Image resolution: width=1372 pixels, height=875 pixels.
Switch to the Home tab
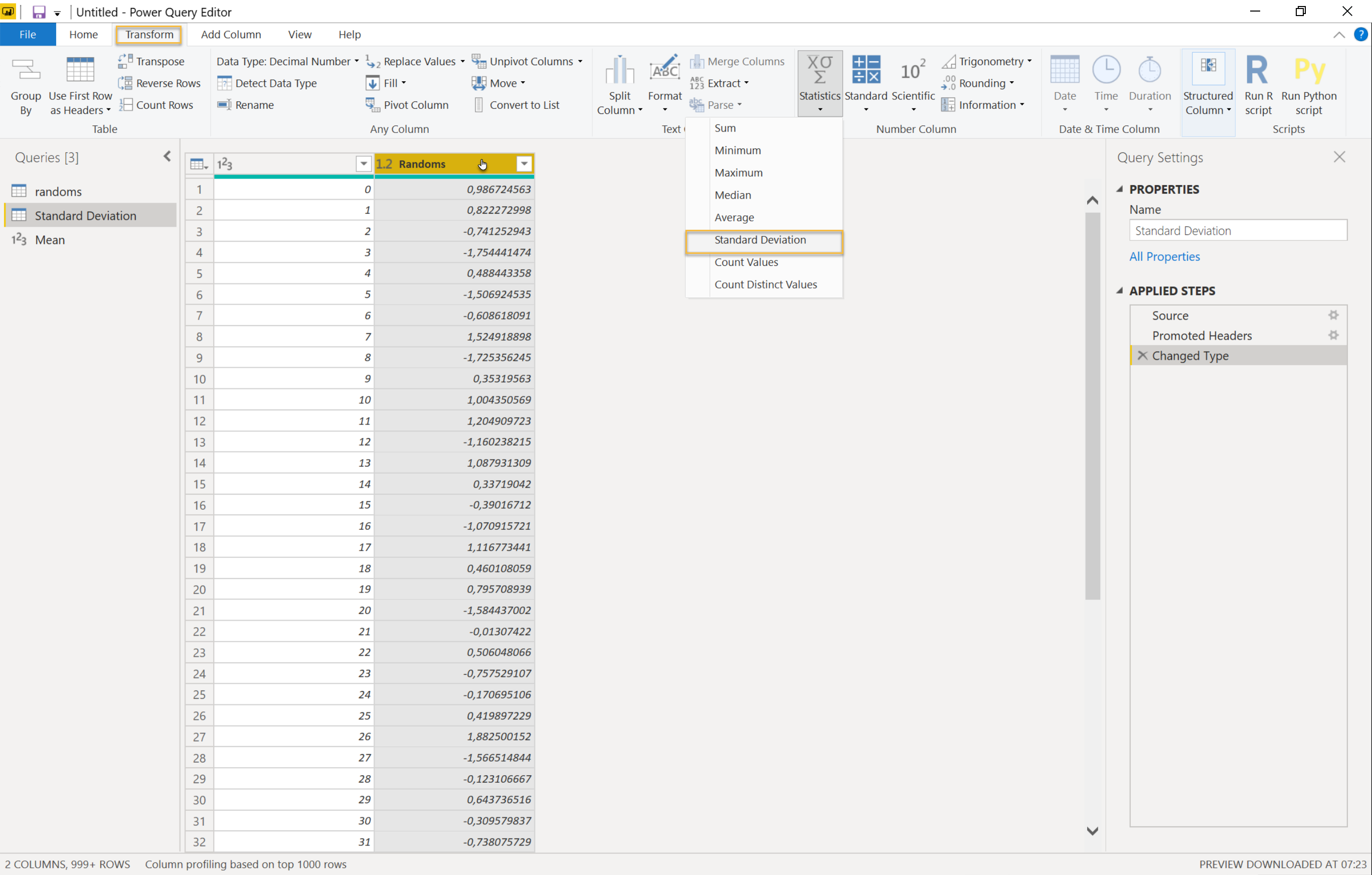[83, 34]
